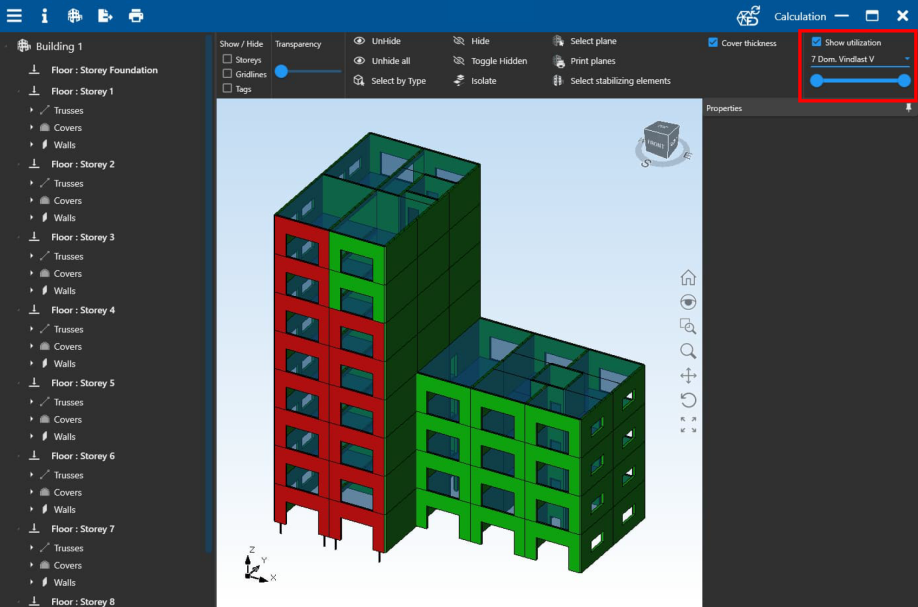Expand Trusses under Storey 2
This screenshot has width=918, height=607.
pos(32,183)
